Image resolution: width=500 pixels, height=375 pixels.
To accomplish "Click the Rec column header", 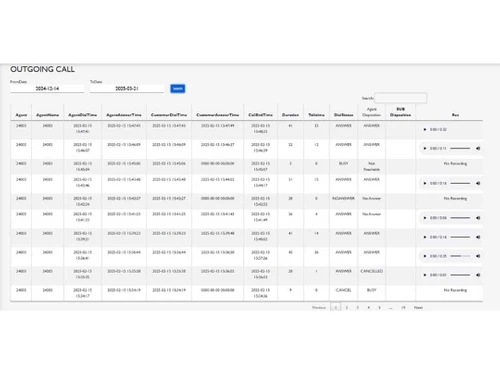I will [455, 115].
